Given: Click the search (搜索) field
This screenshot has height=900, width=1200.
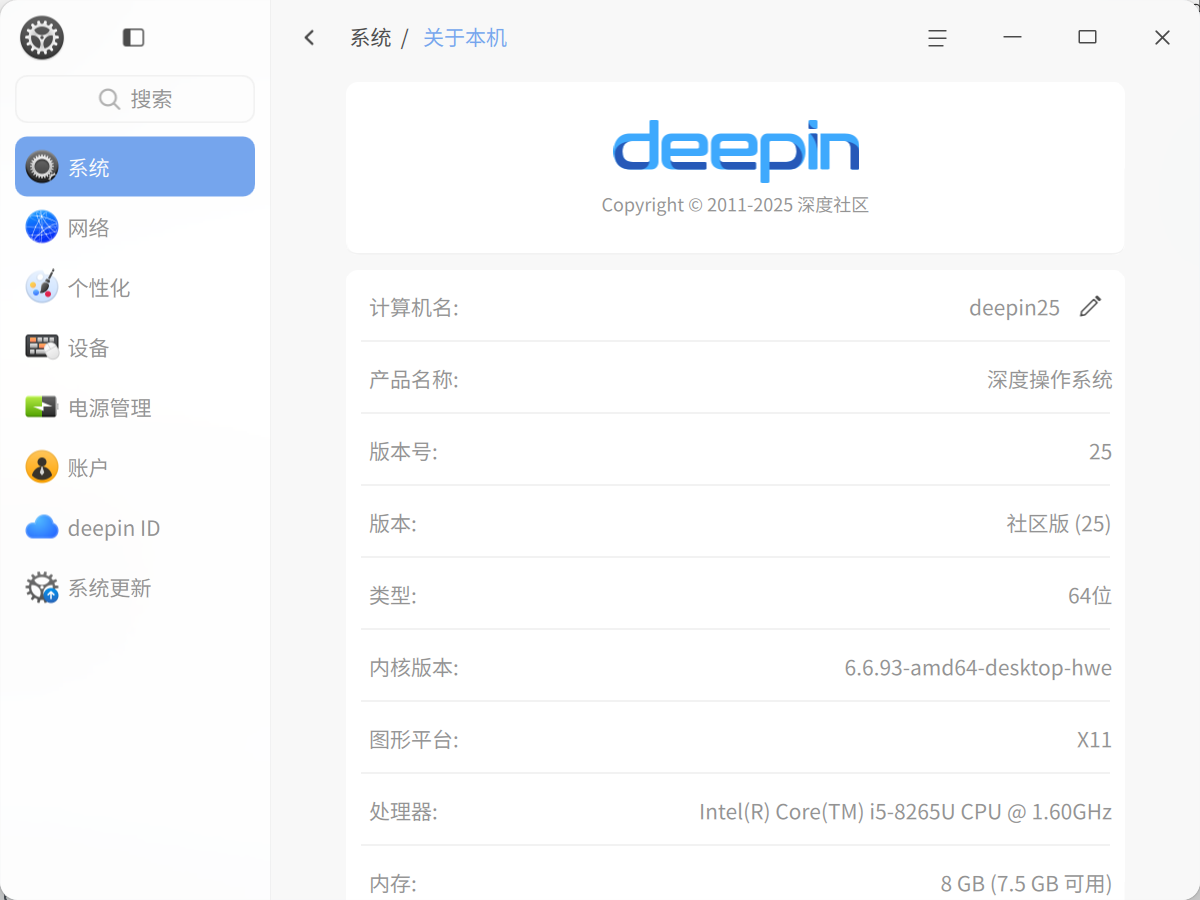Looking at the screenshot, I should tap(135, 99).
